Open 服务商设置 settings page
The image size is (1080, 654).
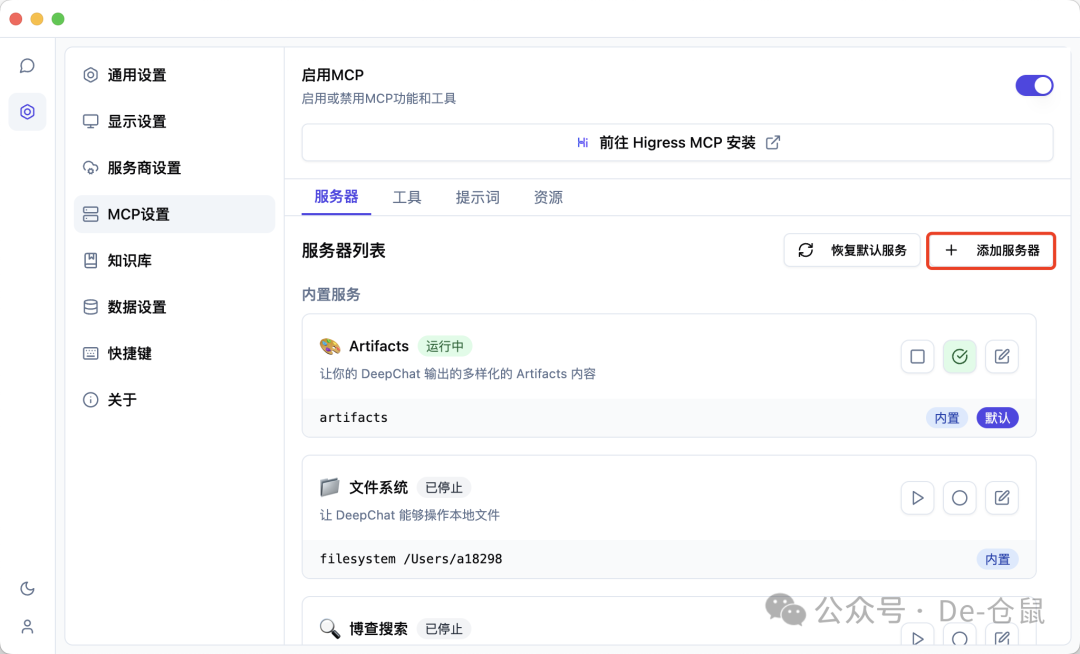[x=144, y=168]
